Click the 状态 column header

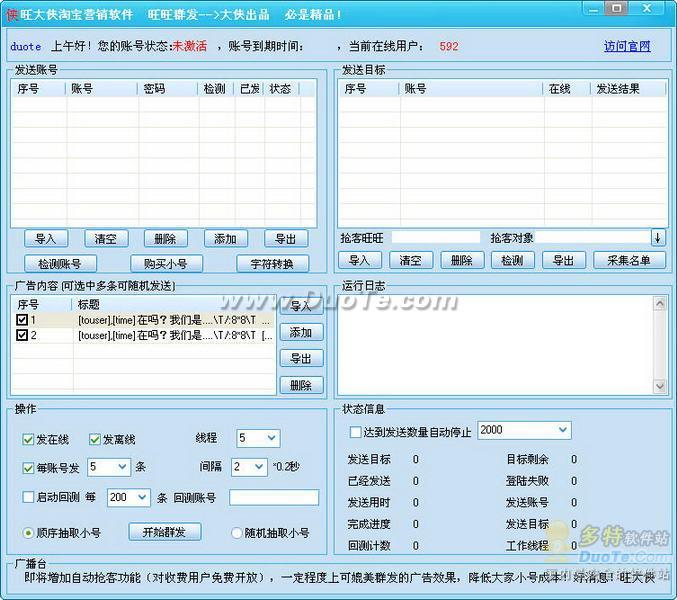click(x=281, y=89)
